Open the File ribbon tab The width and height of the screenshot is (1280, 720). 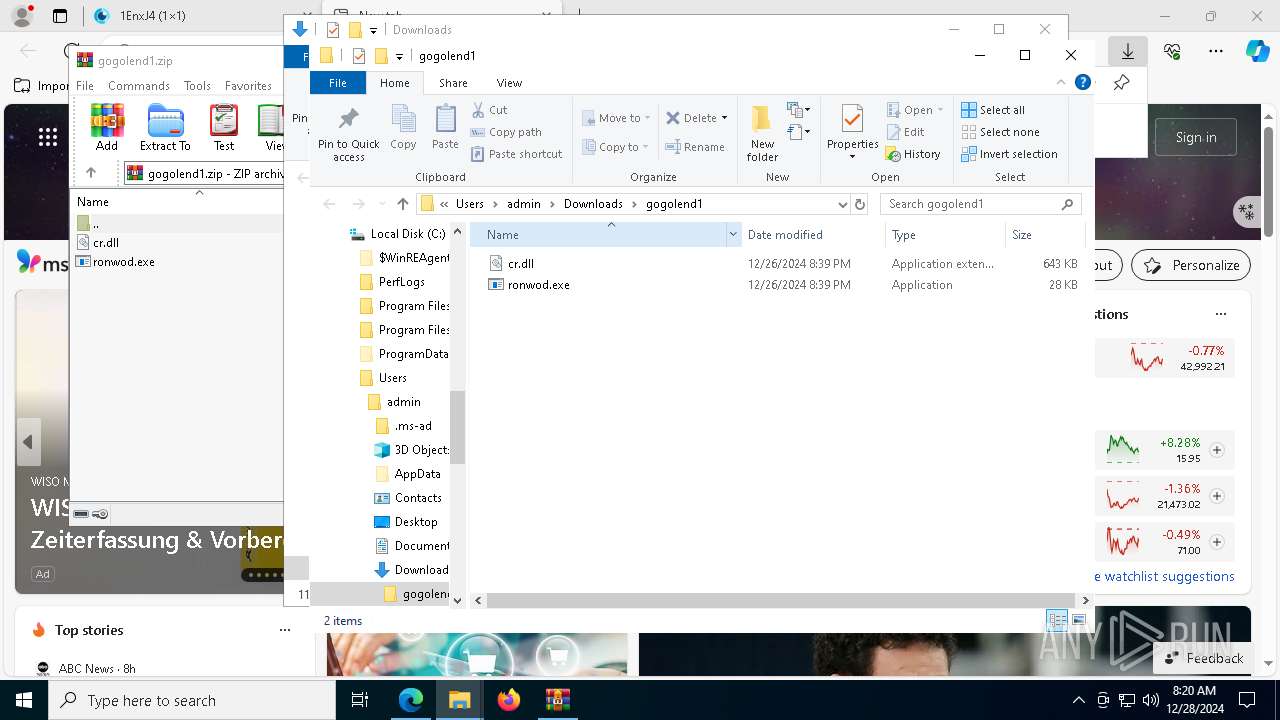338,83
